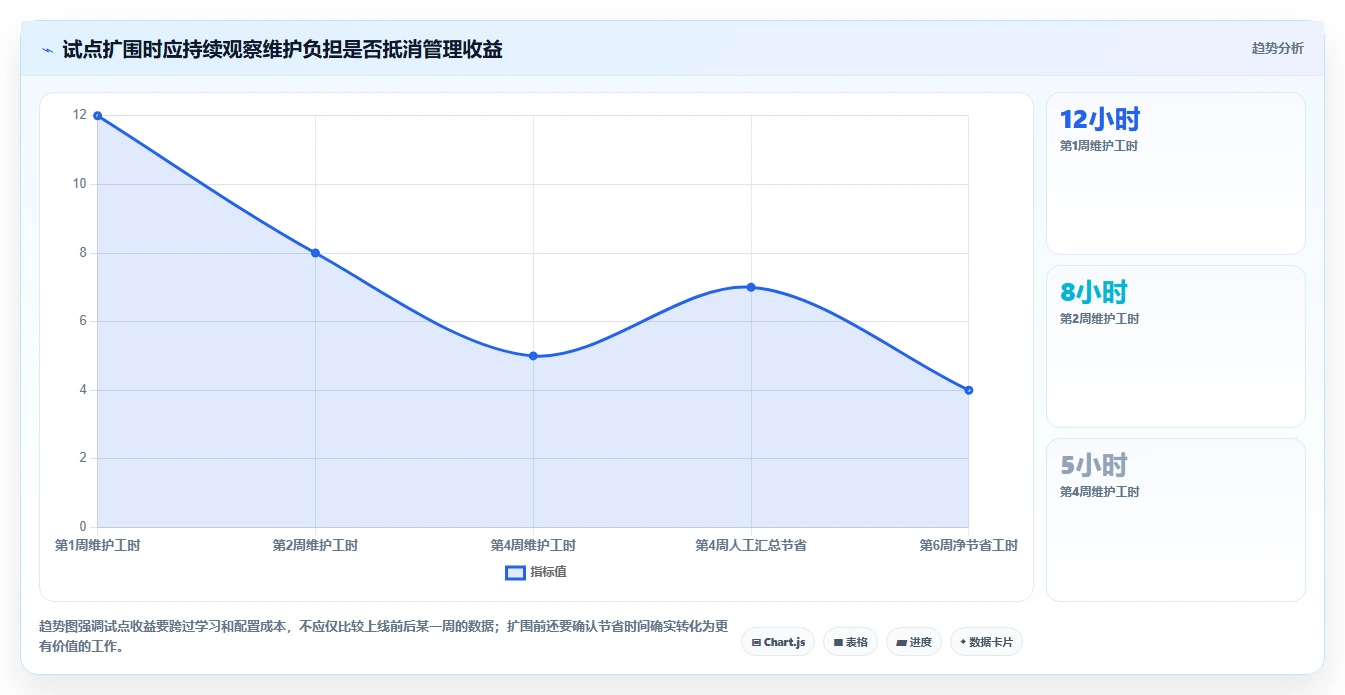Open the 8小时 stat card

(x=1176, y=347)
